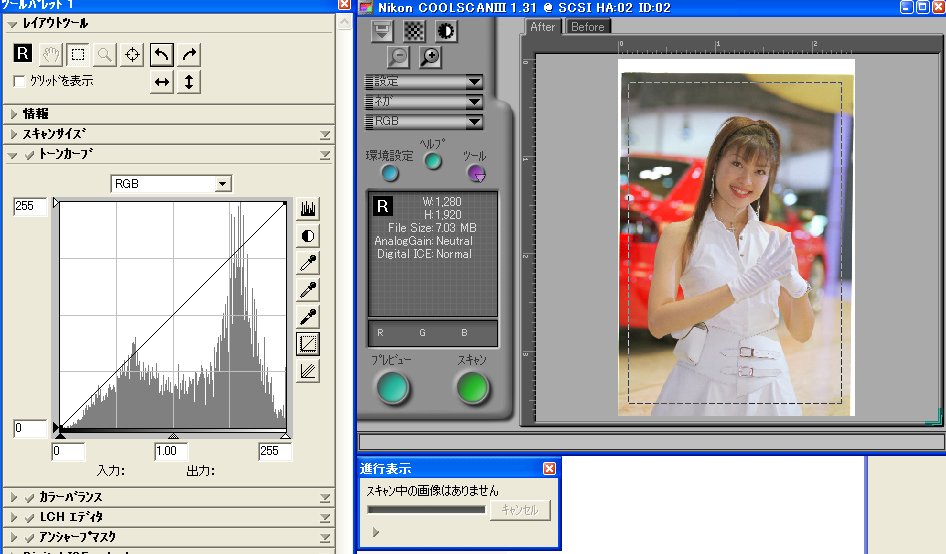The height and width of the screenshot is (554, 946).
Task: Select the hand pan tool
Action: [51, 54]
